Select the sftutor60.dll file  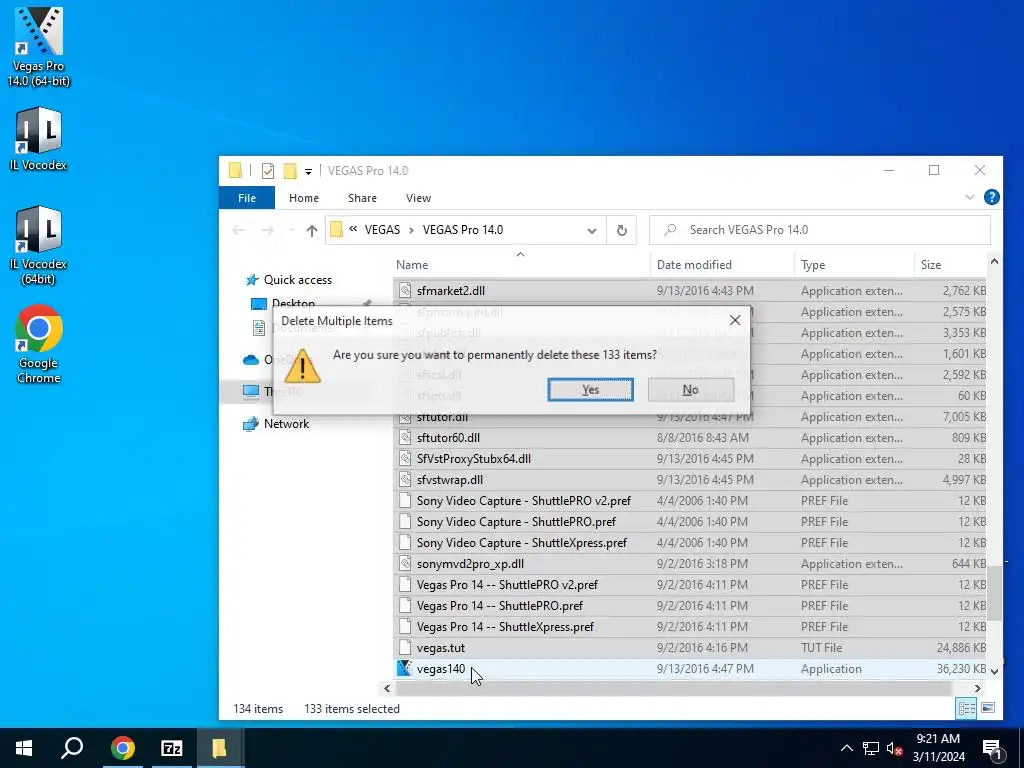pos(448,438)
